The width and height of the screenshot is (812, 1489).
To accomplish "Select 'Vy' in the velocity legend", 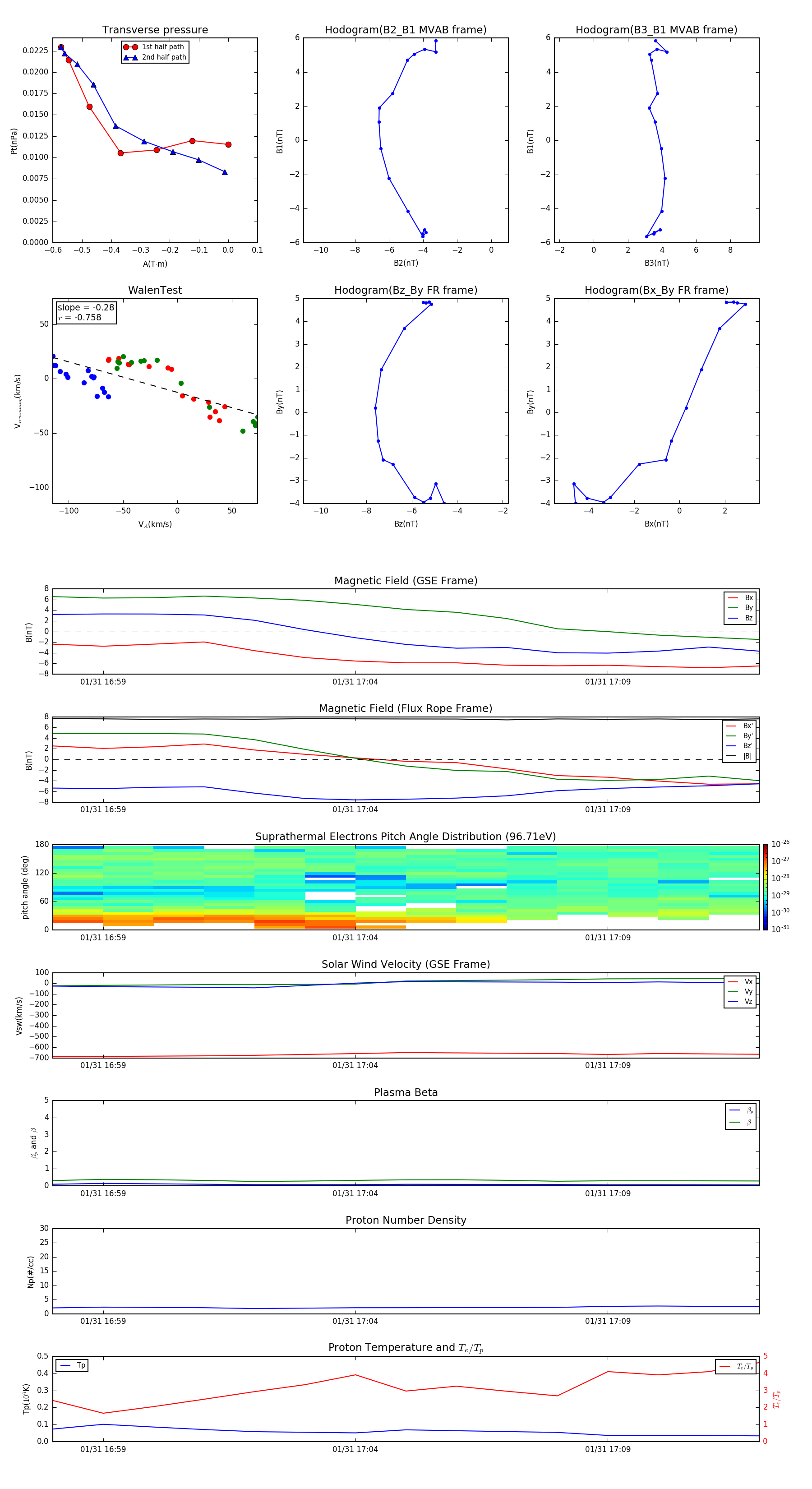I will pyautogui.click(x=740, y=992).
